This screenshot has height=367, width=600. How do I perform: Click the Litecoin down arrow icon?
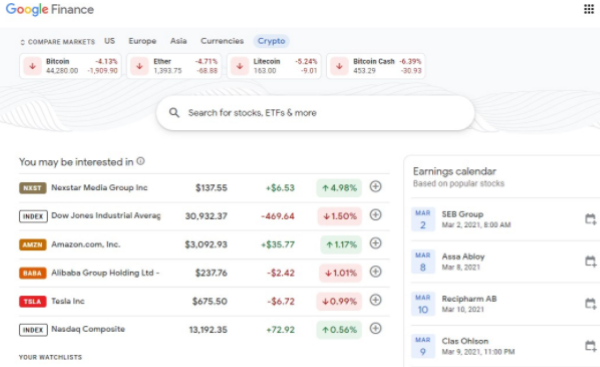[240, 66]
